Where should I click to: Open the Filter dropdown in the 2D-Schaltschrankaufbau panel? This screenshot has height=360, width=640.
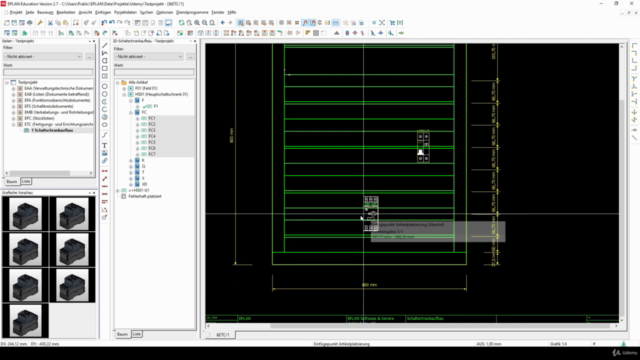pyautogui.click(x=149, y=56)
